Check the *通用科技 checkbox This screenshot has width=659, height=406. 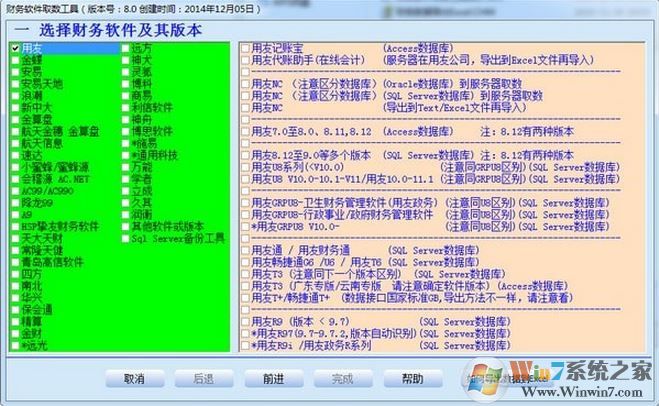tap(125, 156)
